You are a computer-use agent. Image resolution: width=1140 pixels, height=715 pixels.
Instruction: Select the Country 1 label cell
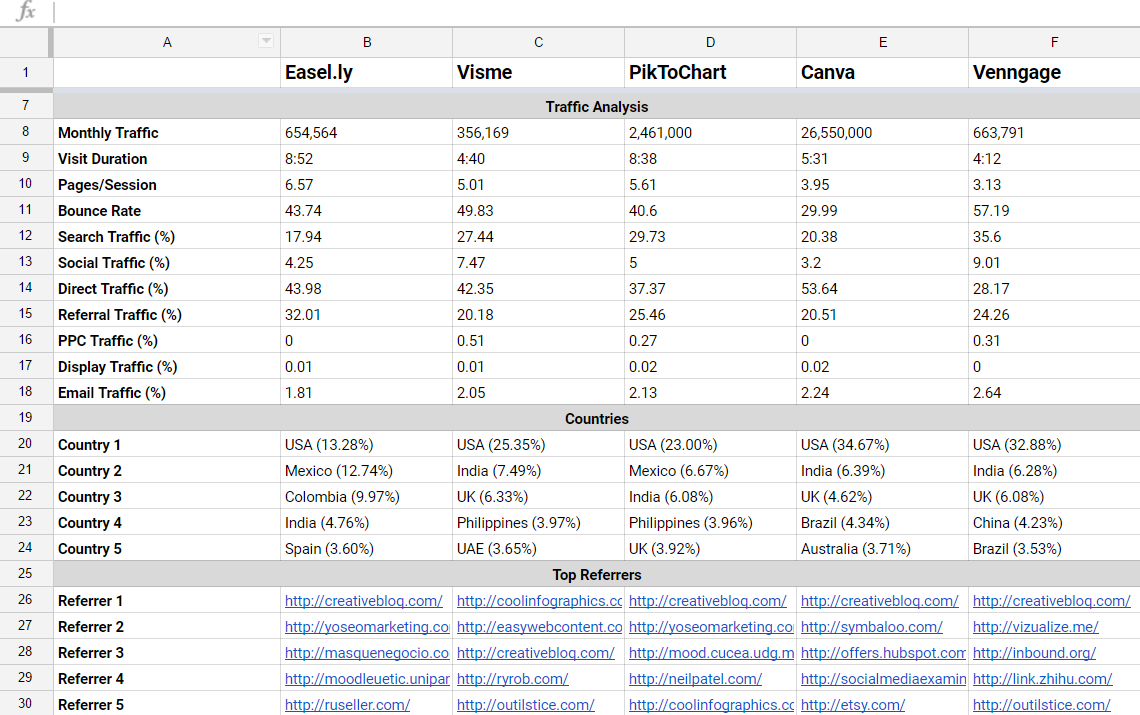pyautogui.click(x=167, y=444)
